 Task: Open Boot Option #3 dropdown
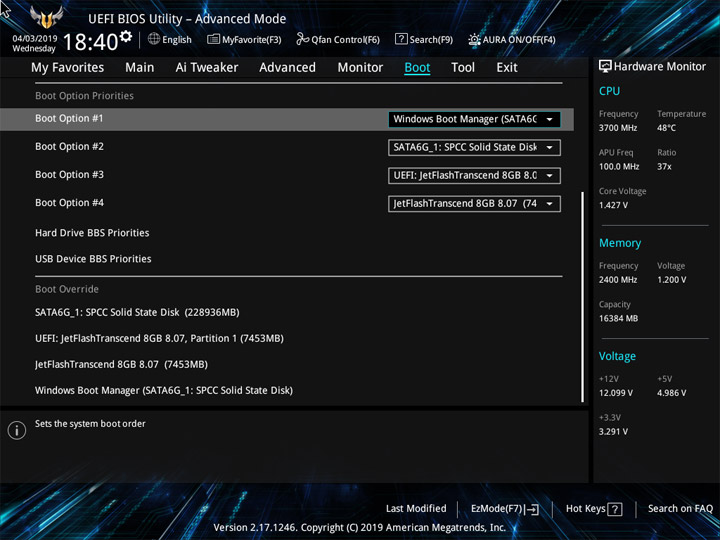pyautogui.click(x=474, y=175)
